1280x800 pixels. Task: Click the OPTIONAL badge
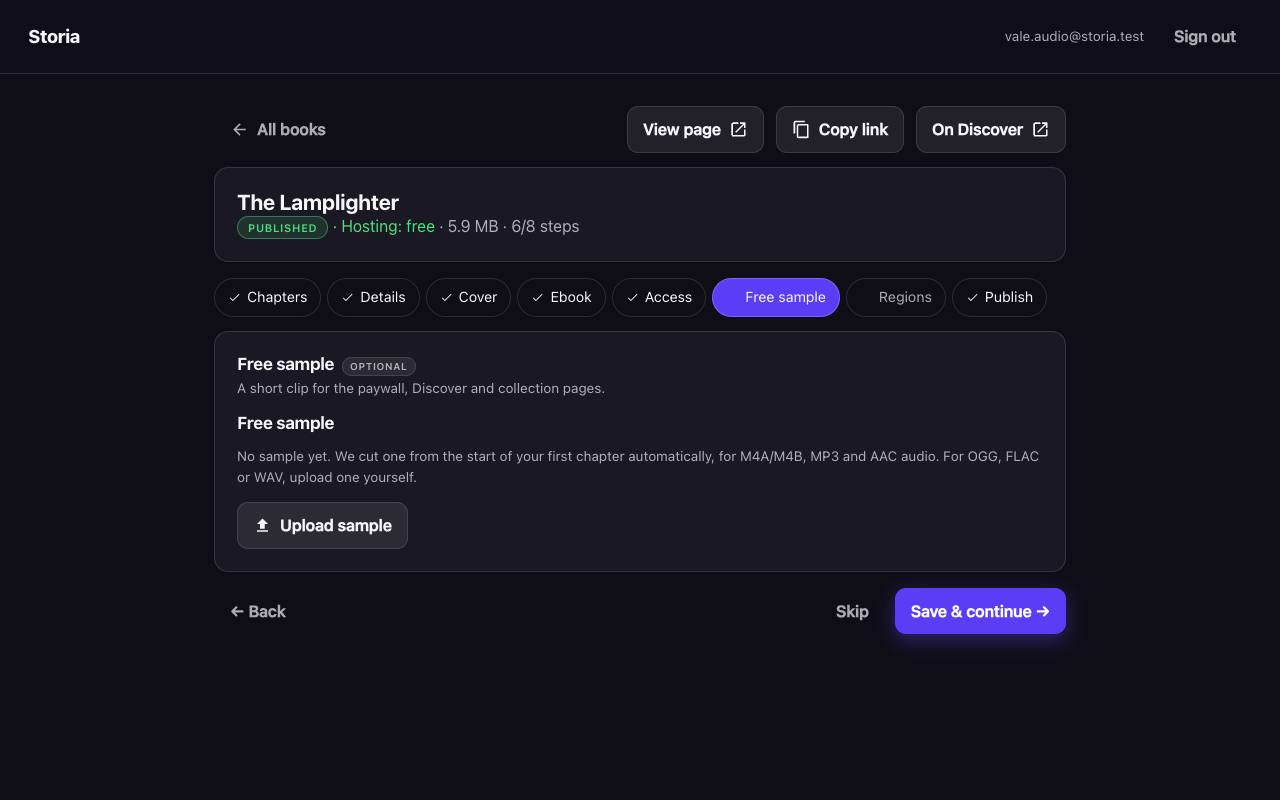point(379,366)
